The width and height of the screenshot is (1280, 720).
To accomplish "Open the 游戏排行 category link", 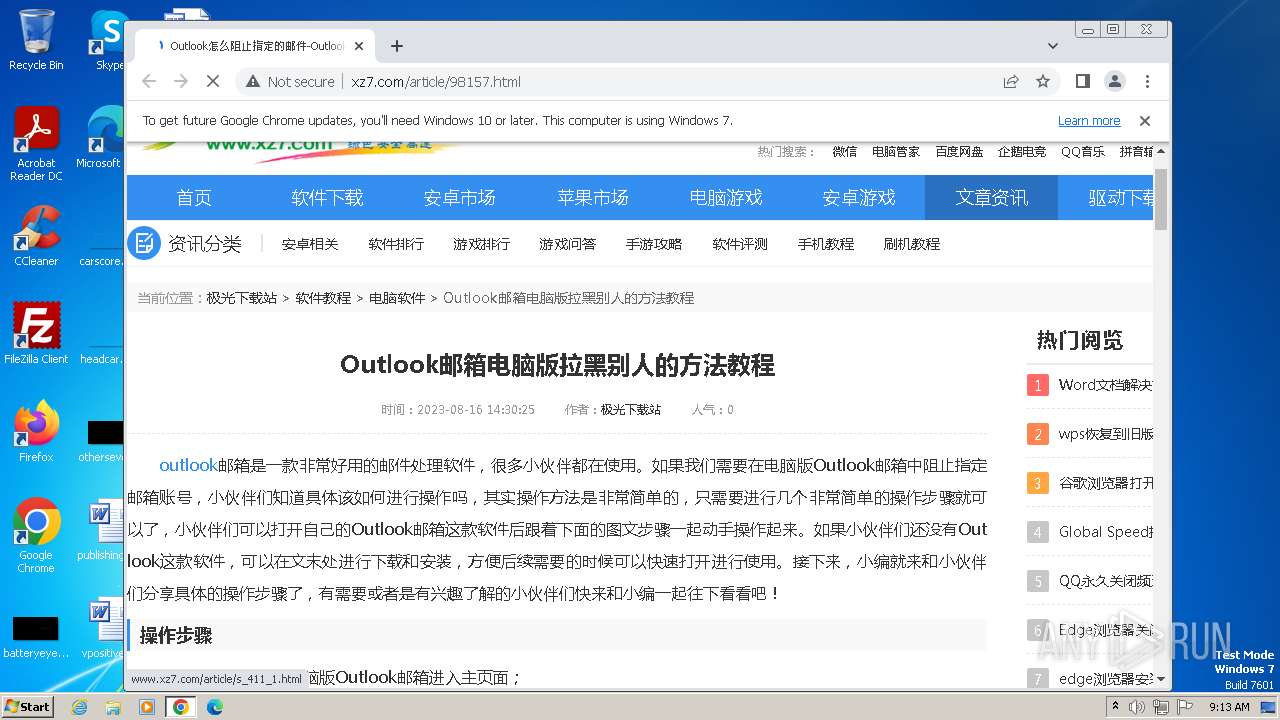I will coord(482,244).
